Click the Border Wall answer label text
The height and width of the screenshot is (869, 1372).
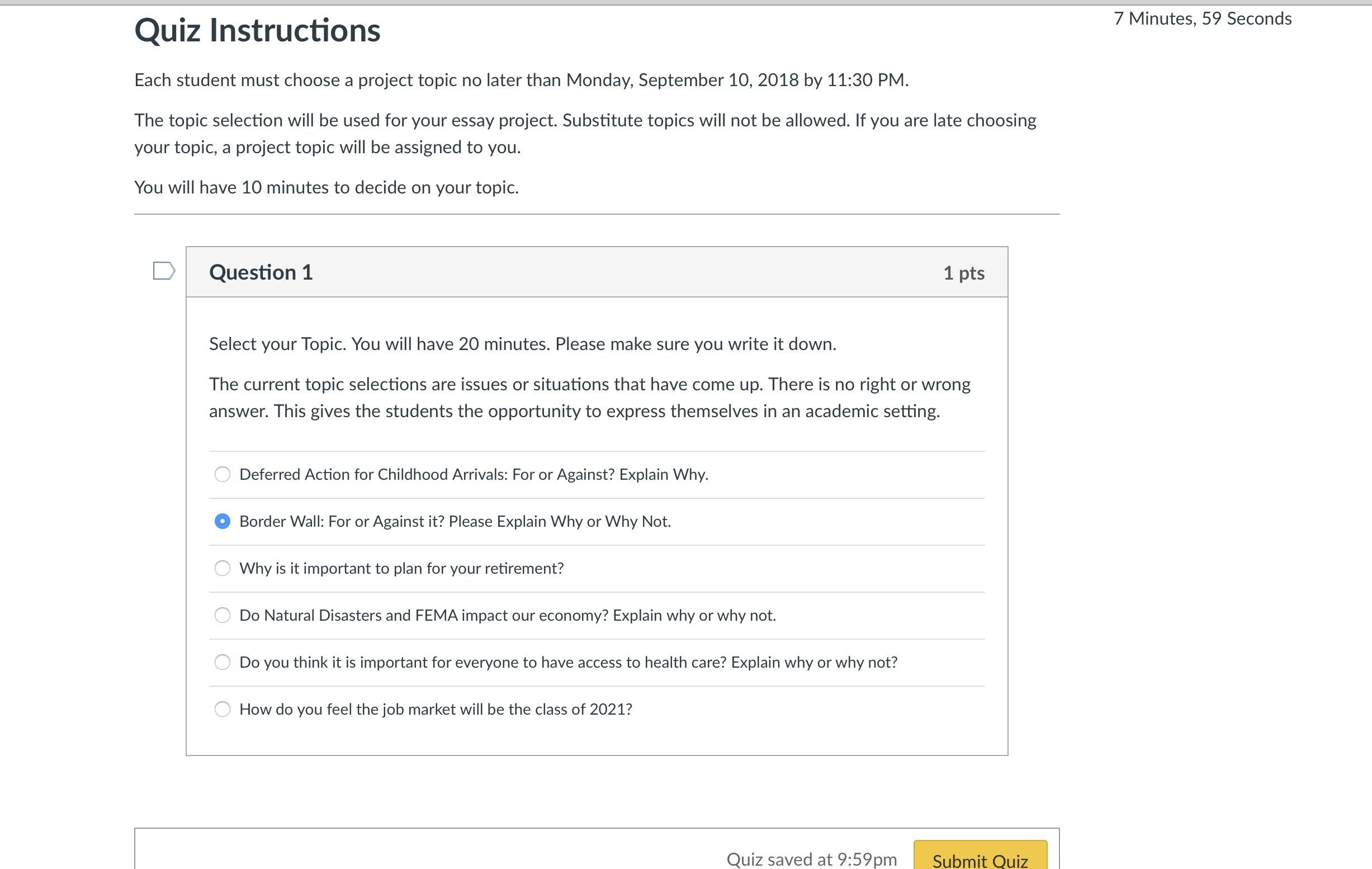[x=455, y=521]
